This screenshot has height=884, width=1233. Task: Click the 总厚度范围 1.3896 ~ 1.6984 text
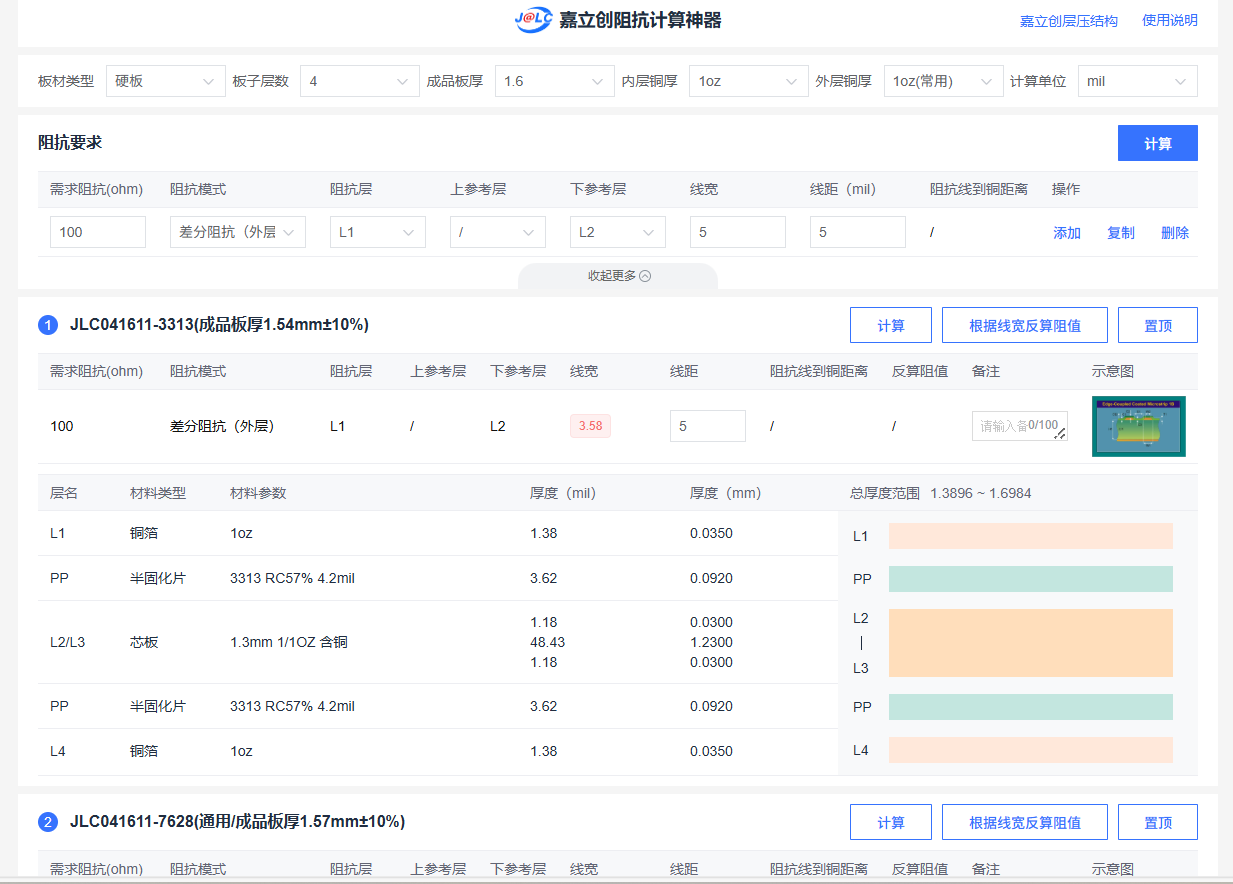click(940, 493)
